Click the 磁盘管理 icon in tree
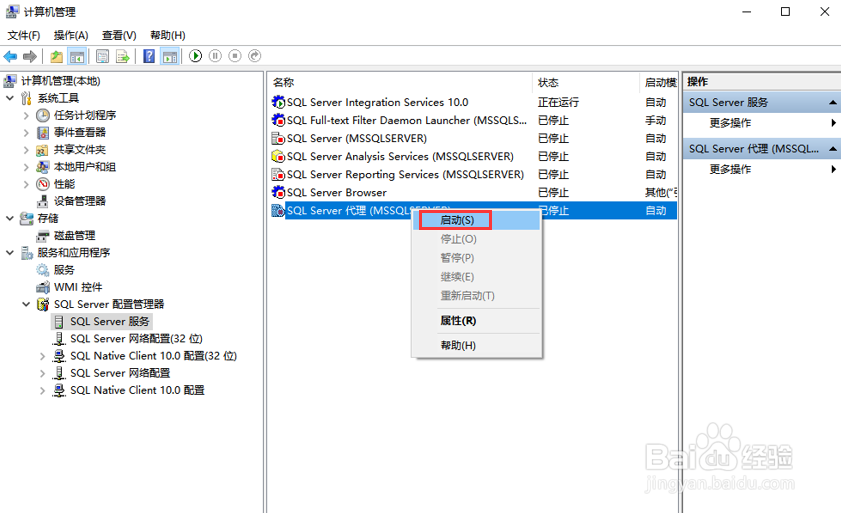This screenshot has height=513, width=841. 42,236
